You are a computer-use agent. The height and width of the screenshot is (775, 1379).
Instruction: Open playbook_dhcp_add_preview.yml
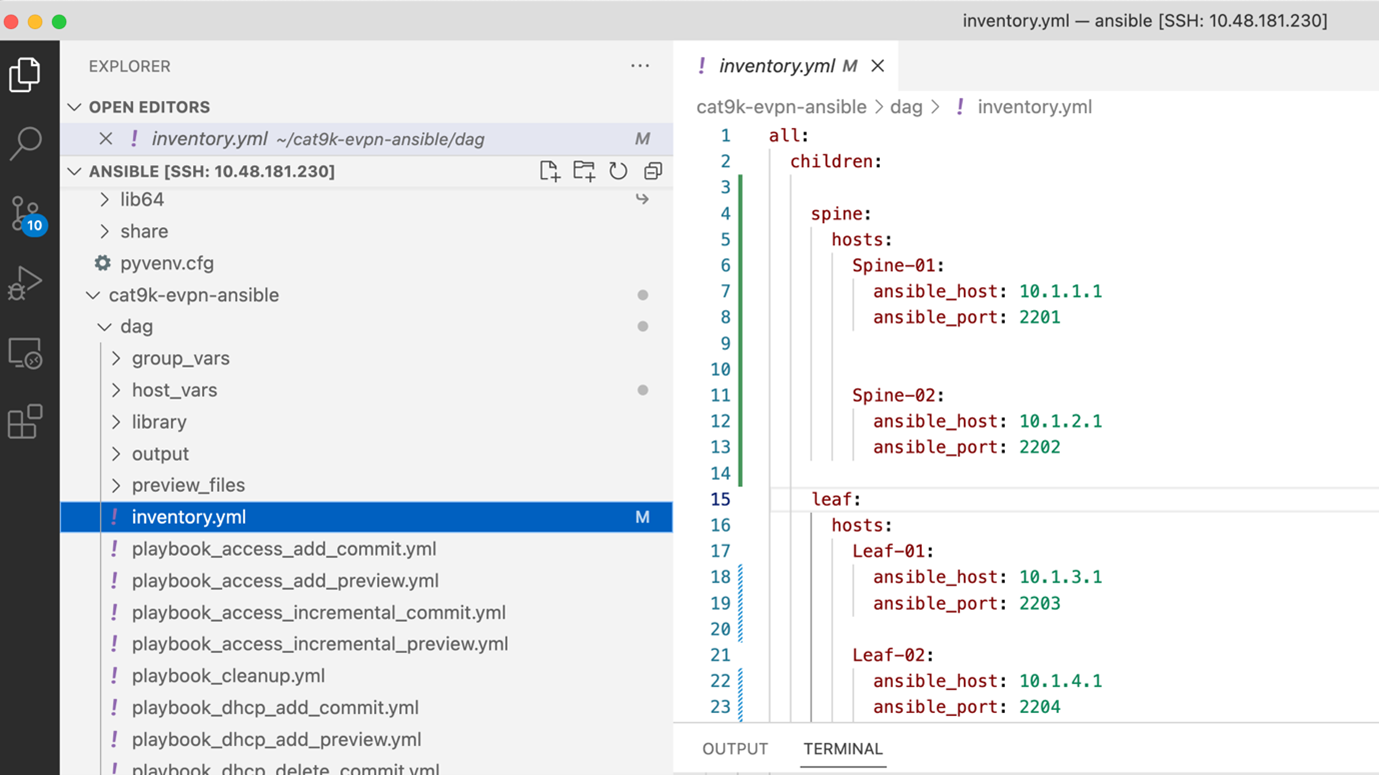(276, 740)
